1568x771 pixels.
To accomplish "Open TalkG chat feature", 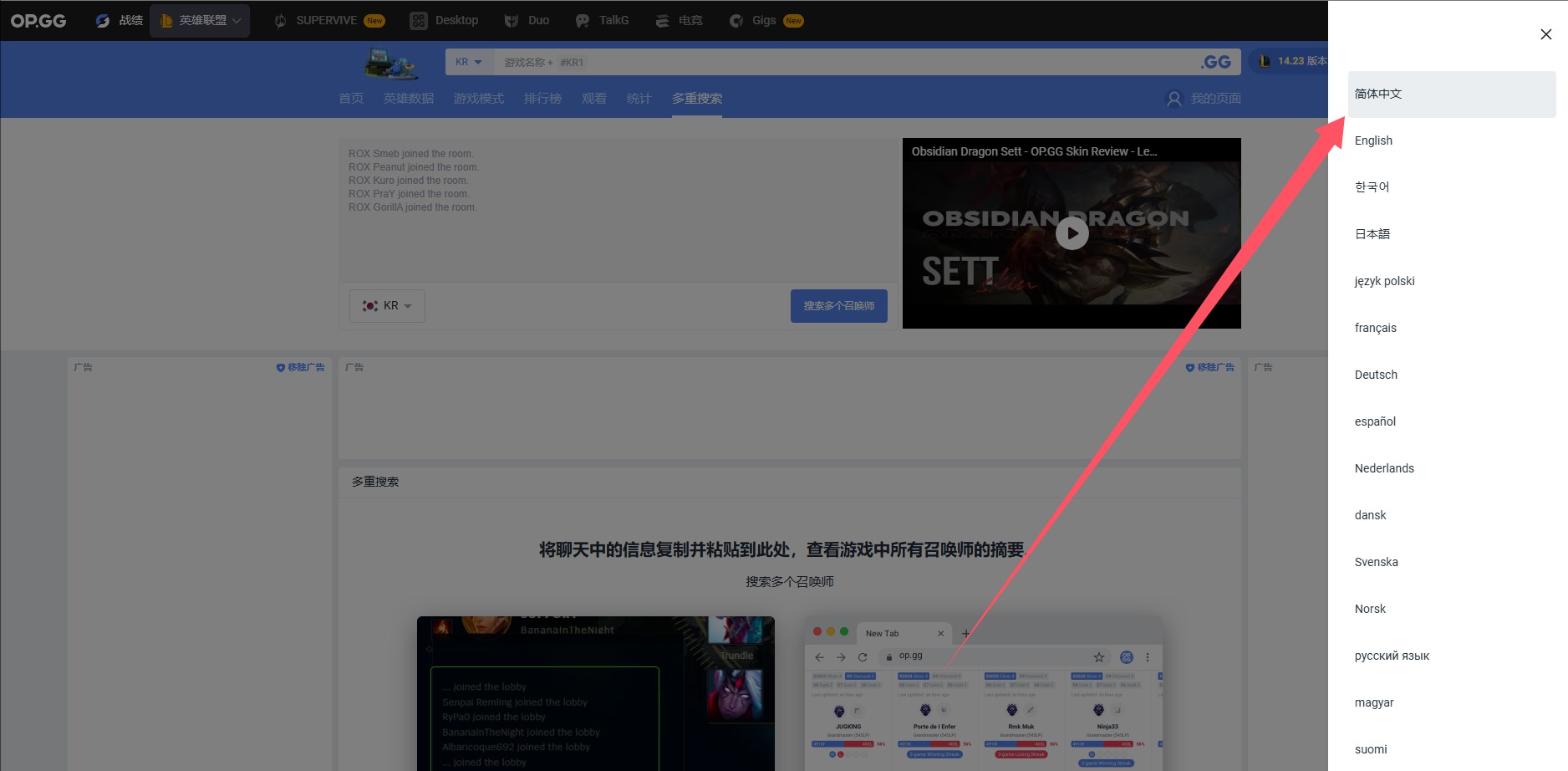I will [602, 20].
